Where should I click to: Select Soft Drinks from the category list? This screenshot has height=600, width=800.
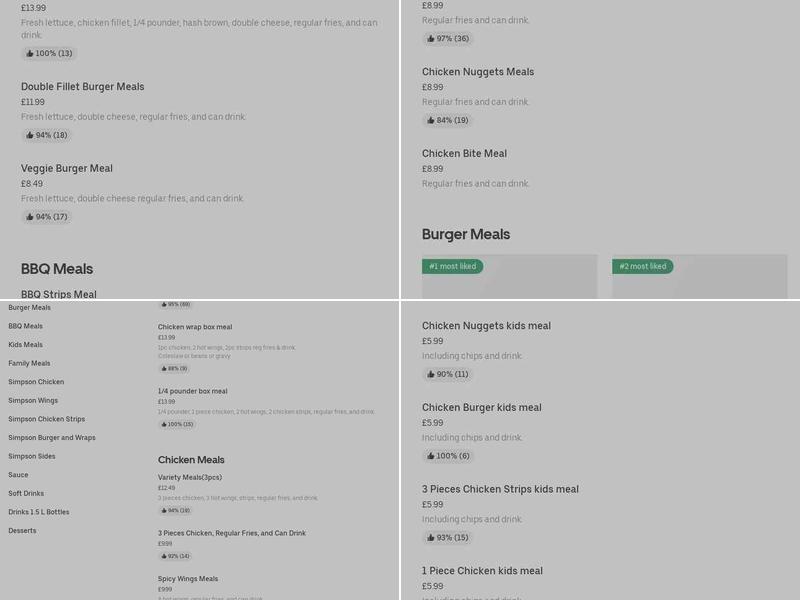coord(26,493)
